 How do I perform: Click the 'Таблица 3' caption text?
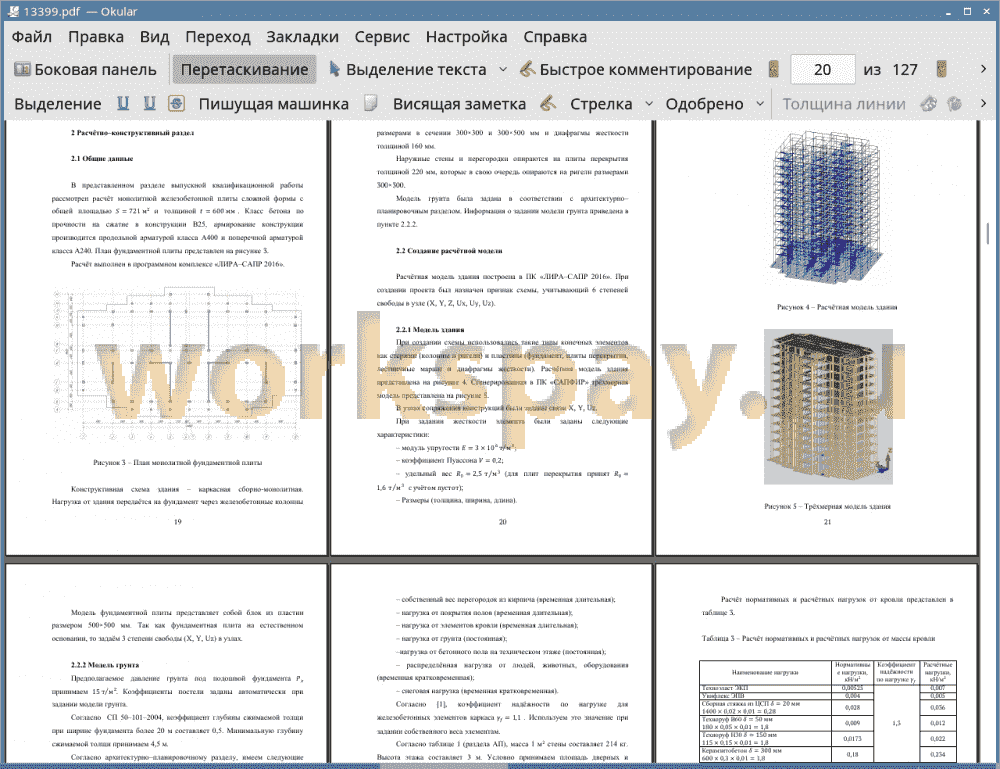click(x=818, y=638)
